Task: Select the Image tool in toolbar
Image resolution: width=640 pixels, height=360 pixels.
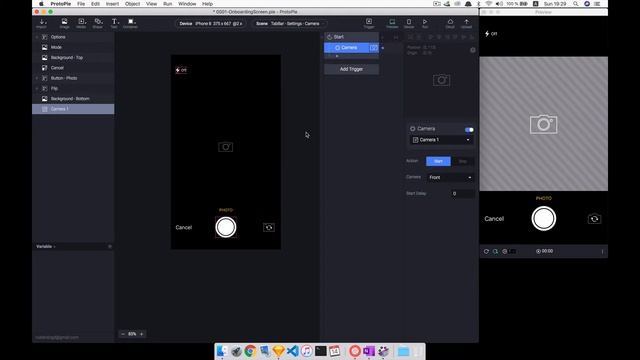Action: 64,23
